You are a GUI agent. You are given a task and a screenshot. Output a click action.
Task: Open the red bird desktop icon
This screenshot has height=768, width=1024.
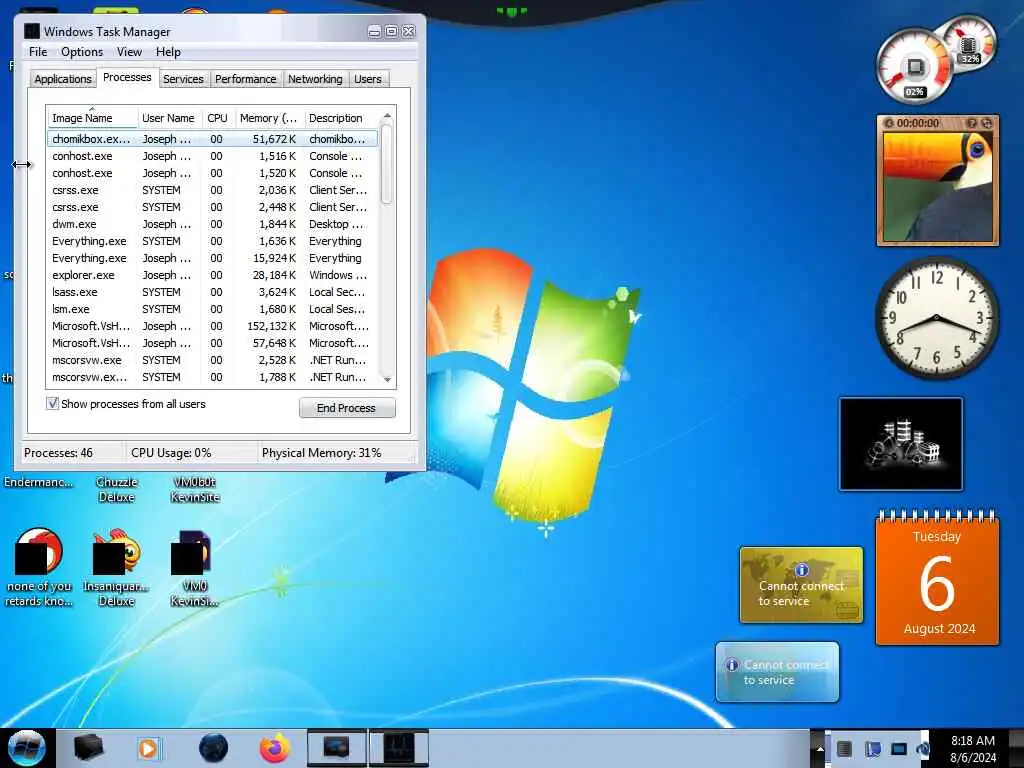point(39,567)
